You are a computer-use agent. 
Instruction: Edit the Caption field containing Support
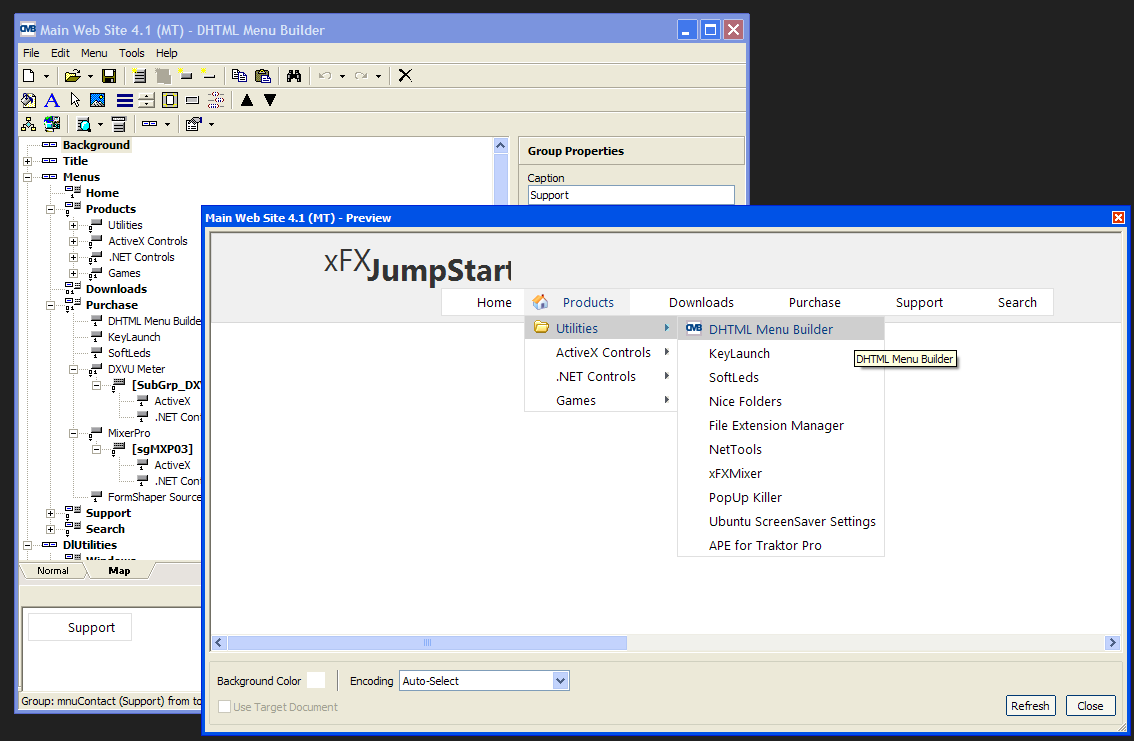(630, 194)
